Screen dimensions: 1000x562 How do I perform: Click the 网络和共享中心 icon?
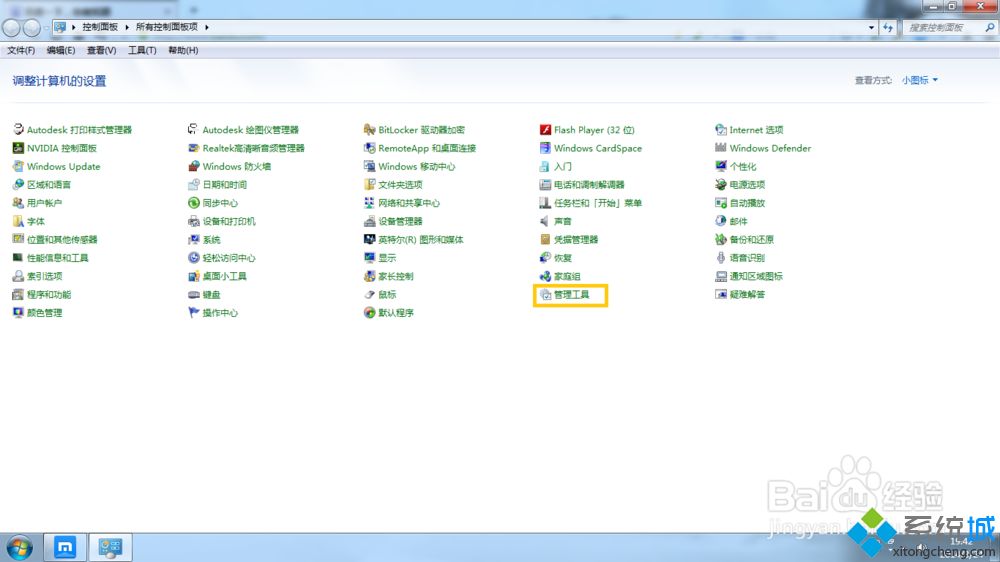point(369,203)
